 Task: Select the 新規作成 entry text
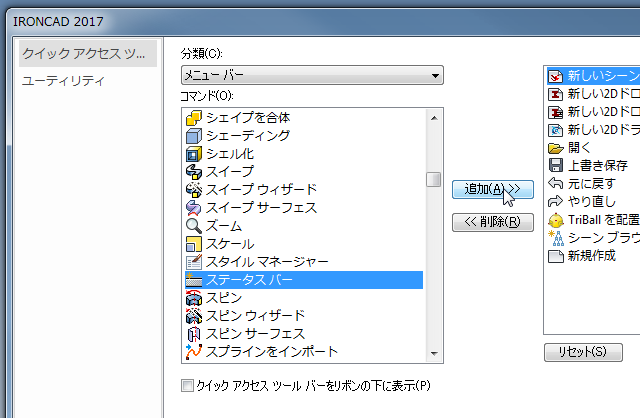[x=592, y=256]
